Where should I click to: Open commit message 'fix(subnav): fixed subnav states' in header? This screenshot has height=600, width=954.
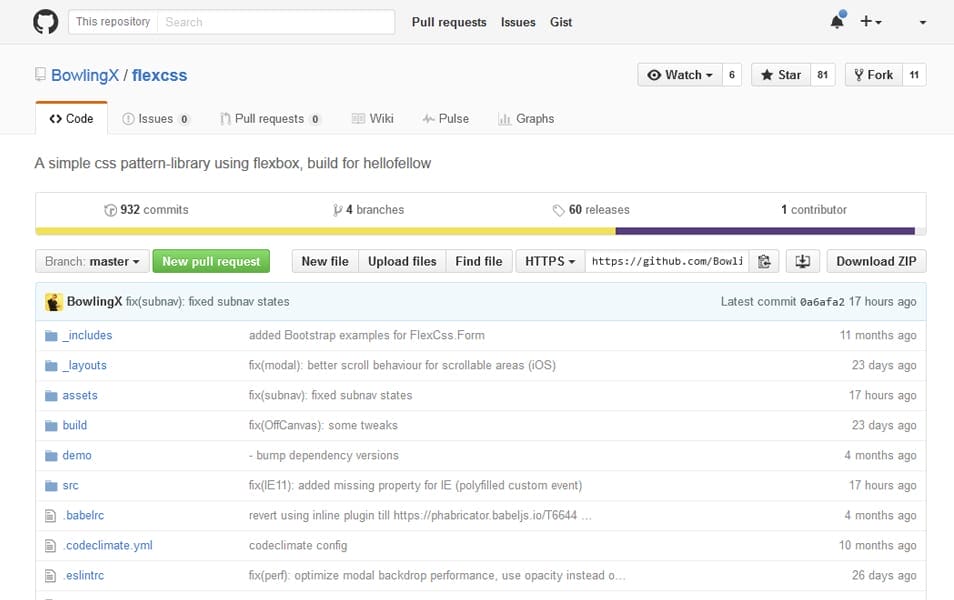(x=207, y=302)
